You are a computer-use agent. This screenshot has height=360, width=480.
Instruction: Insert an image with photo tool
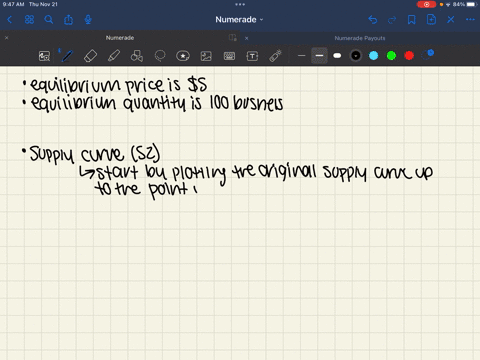tap(206, 56)
